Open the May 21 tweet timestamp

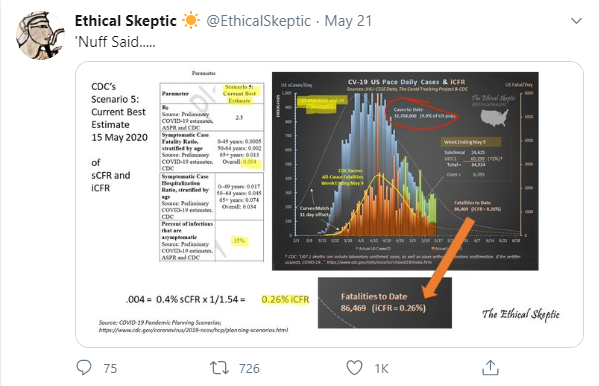pyautogui.click(x=348, y=21)
